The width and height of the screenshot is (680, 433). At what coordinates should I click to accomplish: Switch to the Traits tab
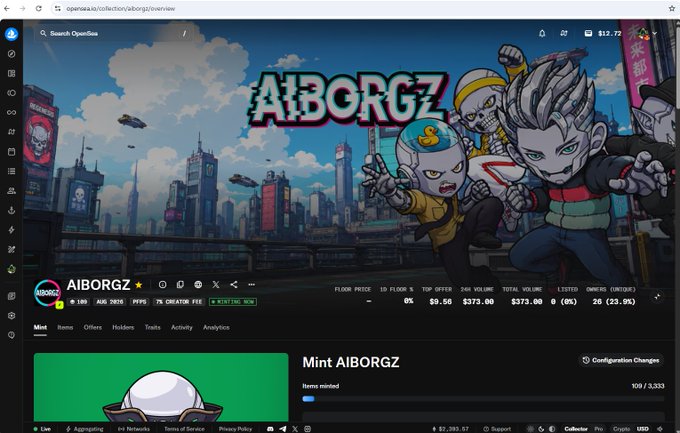152,328
